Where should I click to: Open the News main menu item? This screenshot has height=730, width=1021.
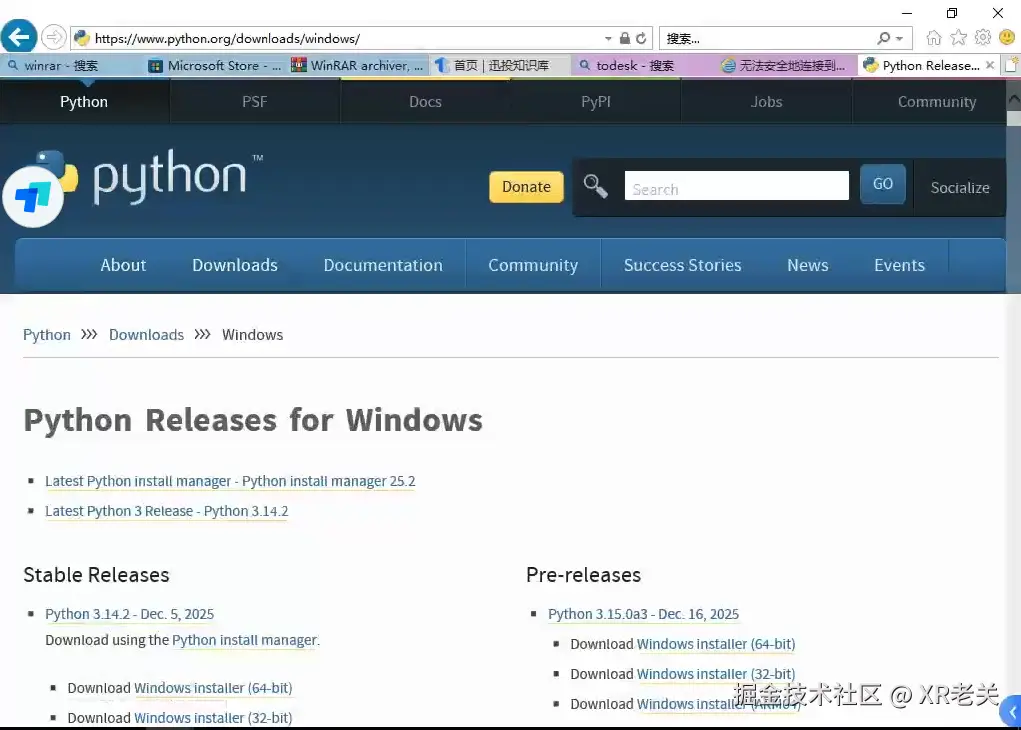807,265
